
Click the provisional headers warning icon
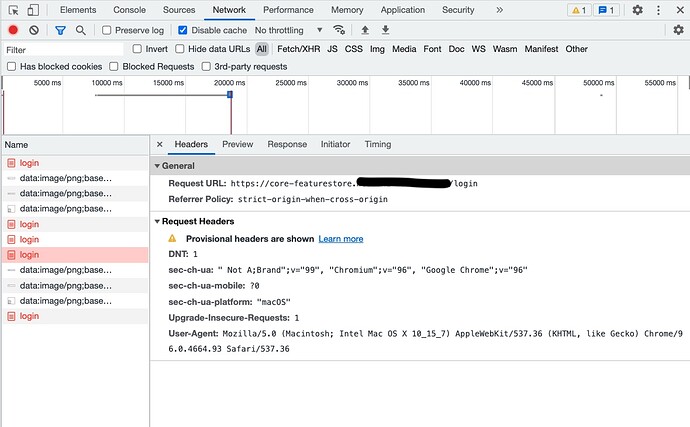(172, 239)
